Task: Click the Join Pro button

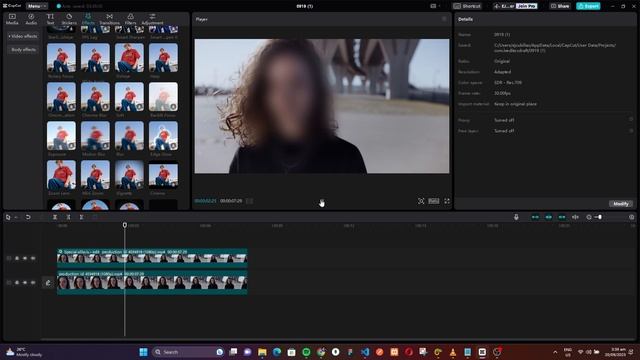Action: pos(526,6)
